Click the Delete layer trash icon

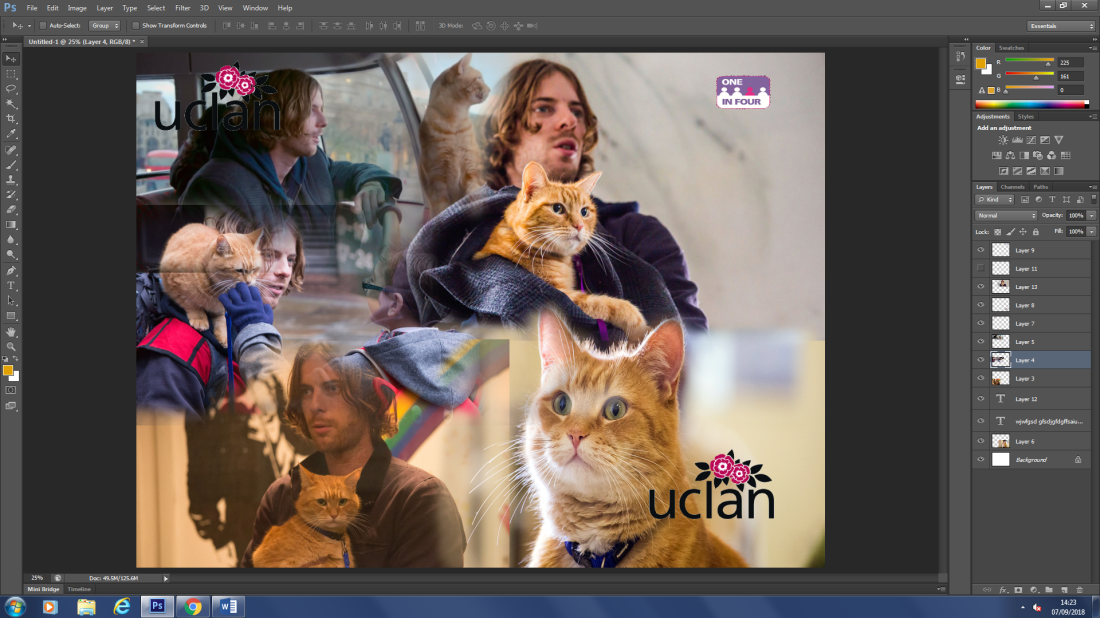click(x=1079, y=590)
